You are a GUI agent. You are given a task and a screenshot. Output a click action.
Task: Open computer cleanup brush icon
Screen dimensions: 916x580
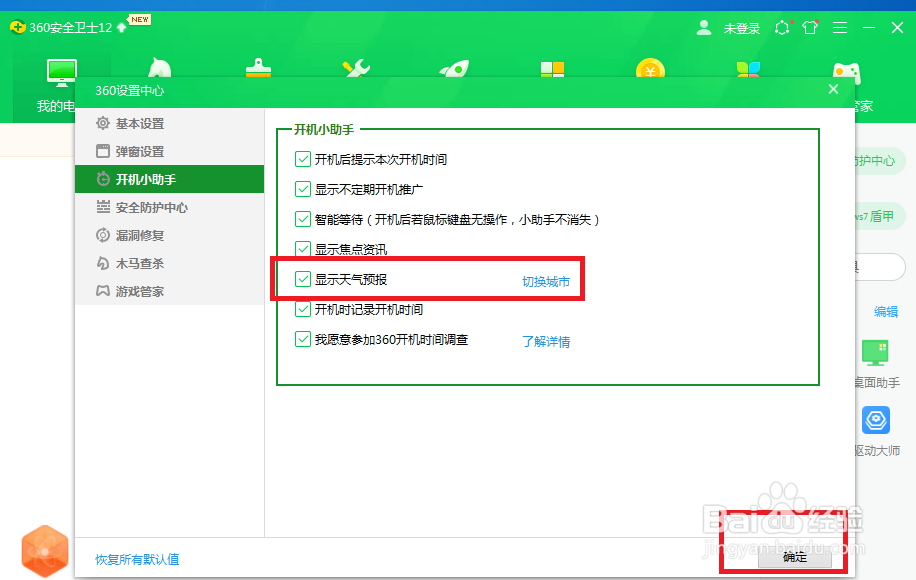tap(258, 68)
